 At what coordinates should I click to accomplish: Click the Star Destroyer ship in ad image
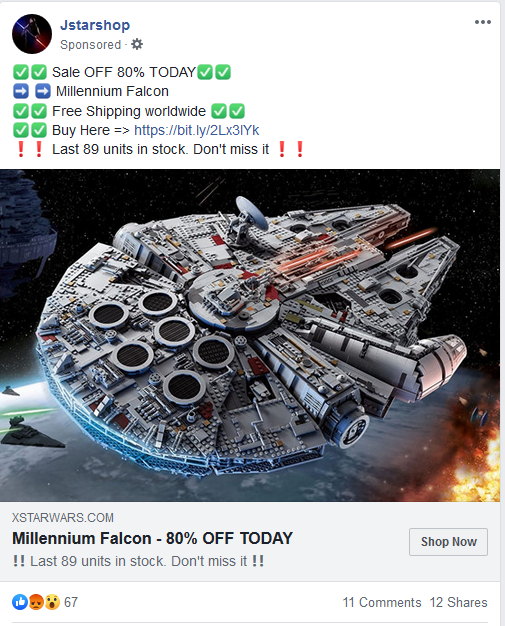point(30,432)
